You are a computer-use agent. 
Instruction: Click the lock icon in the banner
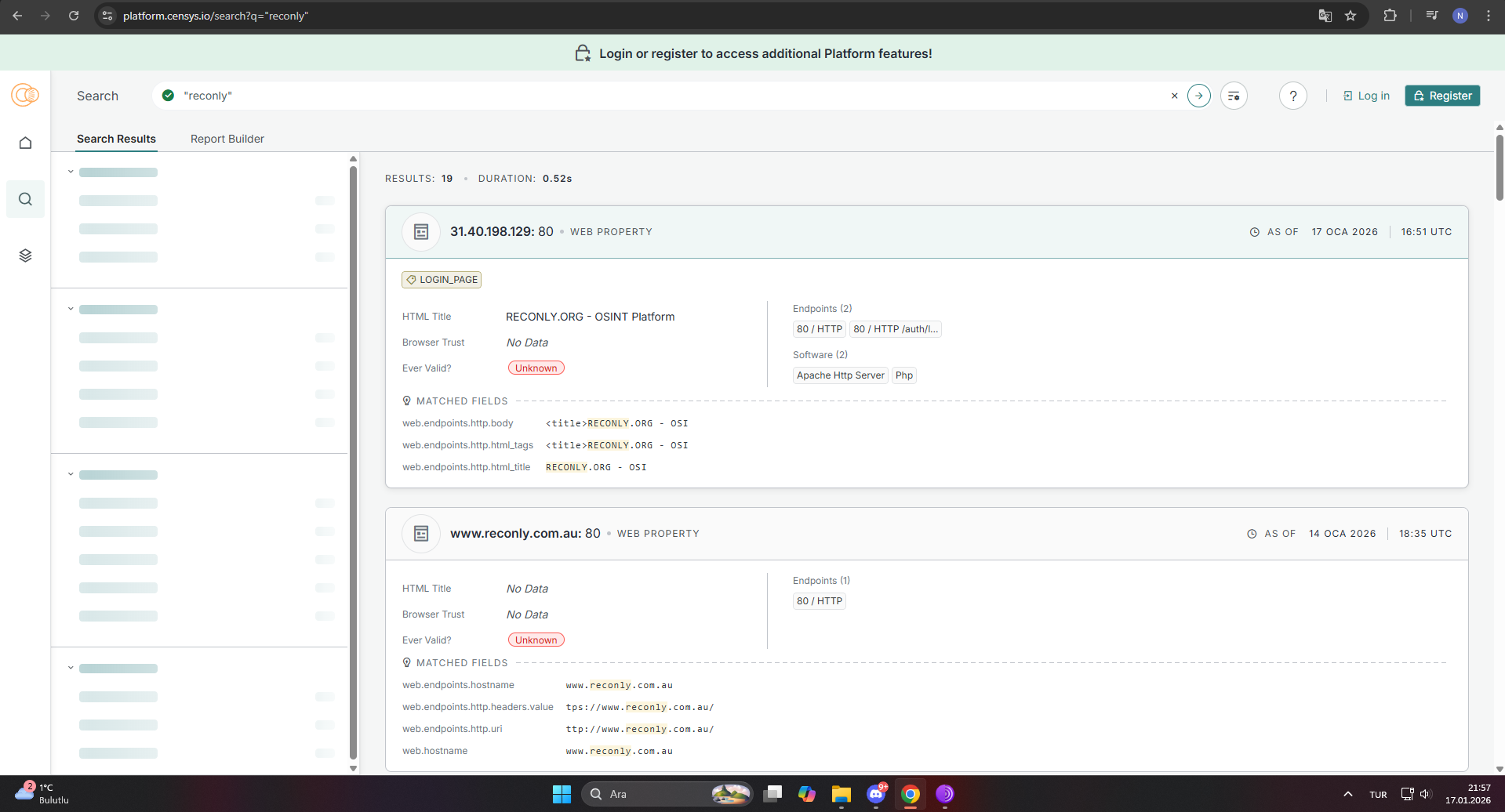click(583, 53)
